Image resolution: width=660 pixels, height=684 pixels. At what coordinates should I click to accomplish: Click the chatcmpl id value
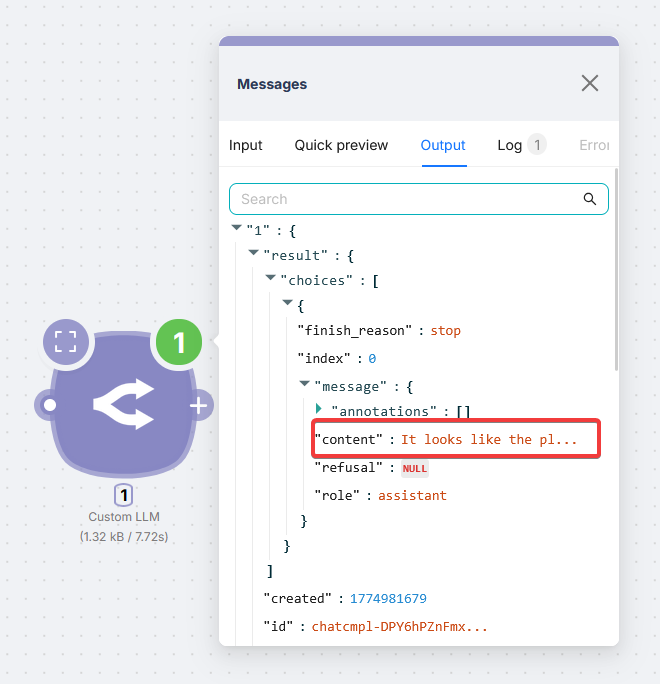pos(400,626)
